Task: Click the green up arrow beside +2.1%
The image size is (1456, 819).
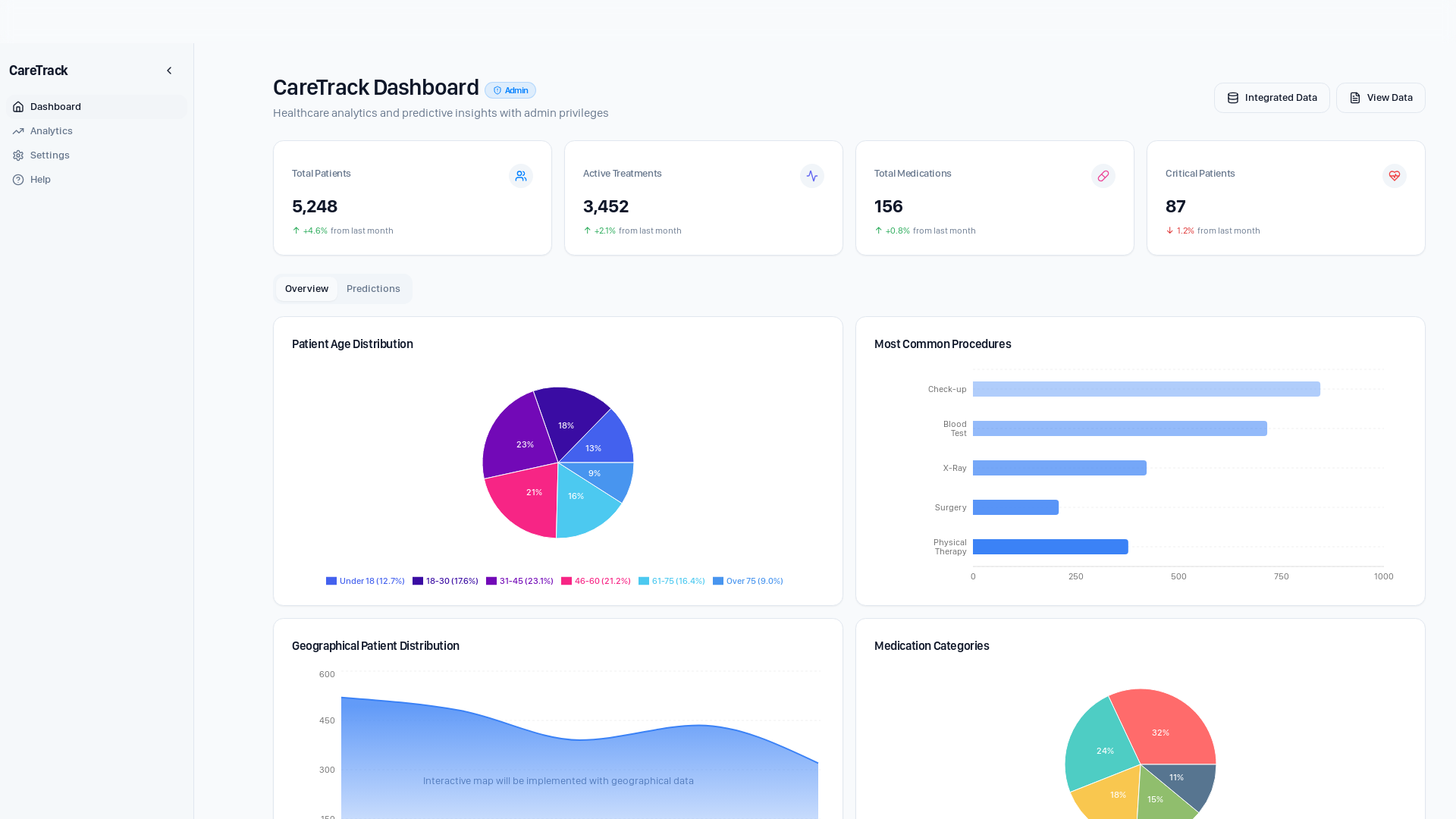Action: click(588, 231)
